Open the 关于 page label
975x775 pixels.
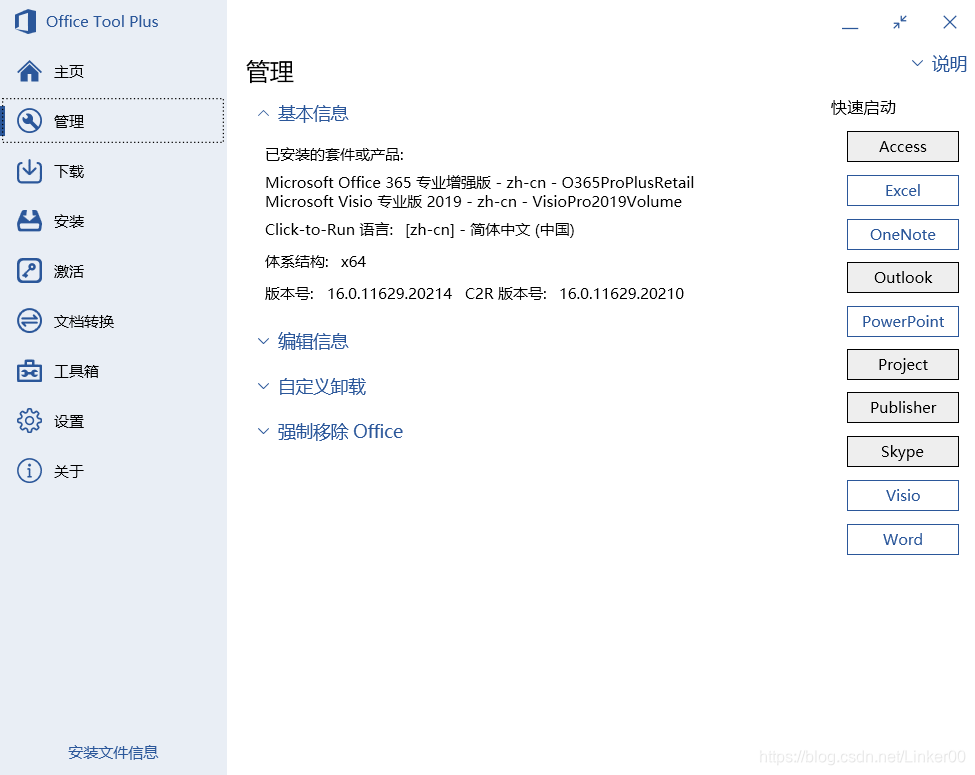click(x=68, y=471)
